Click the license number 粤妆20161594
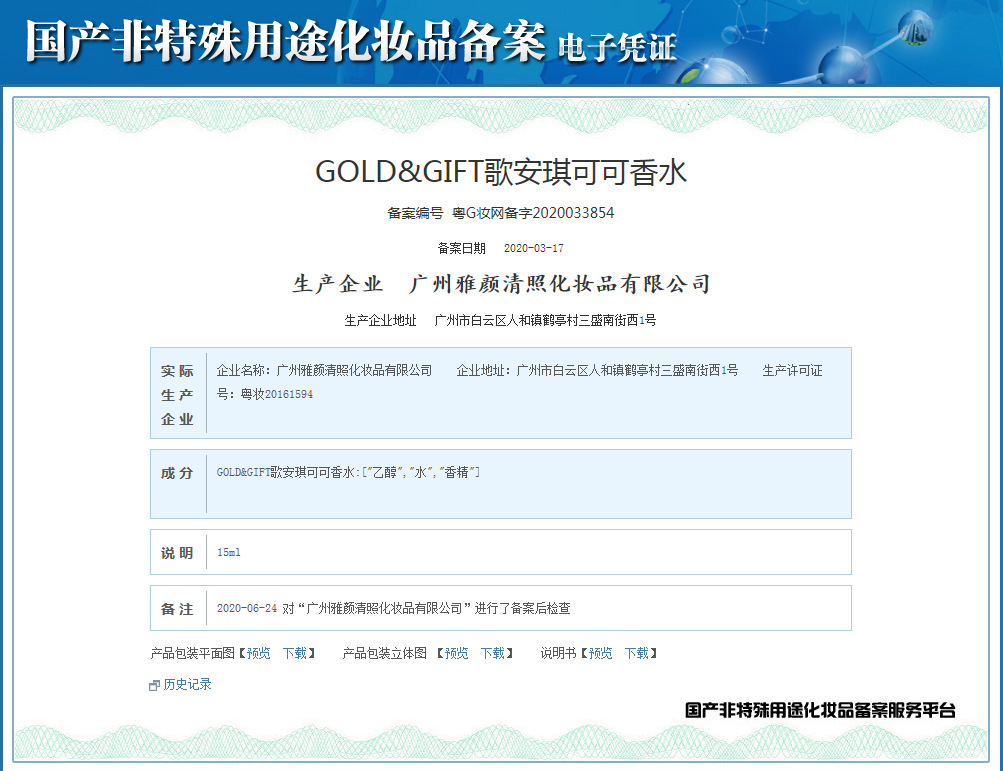 coord(276,394)
